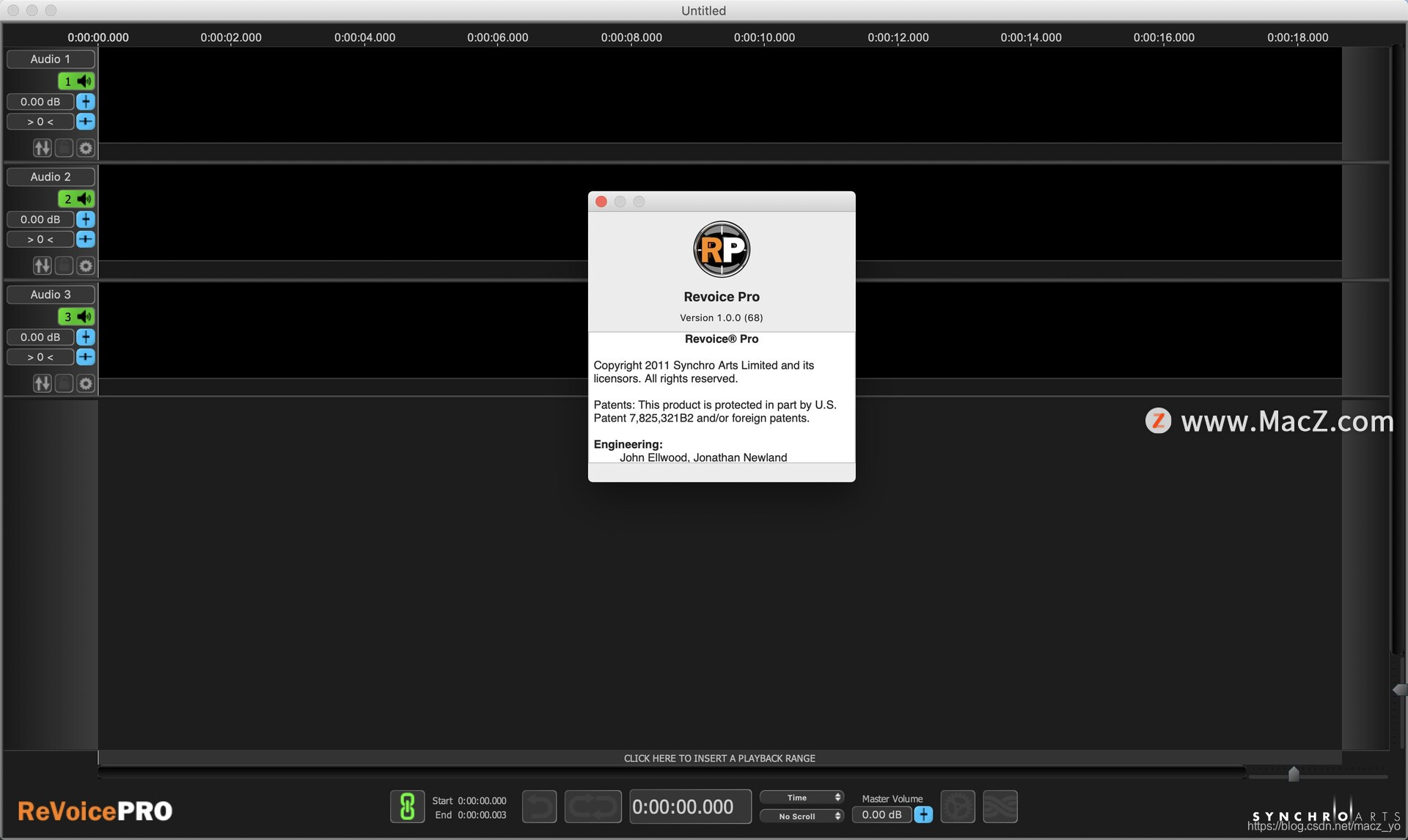Image resolution: width=1408 pixels, height=840 pixels.
Task: Click the playback Start time value
Action: coord(482,801)
